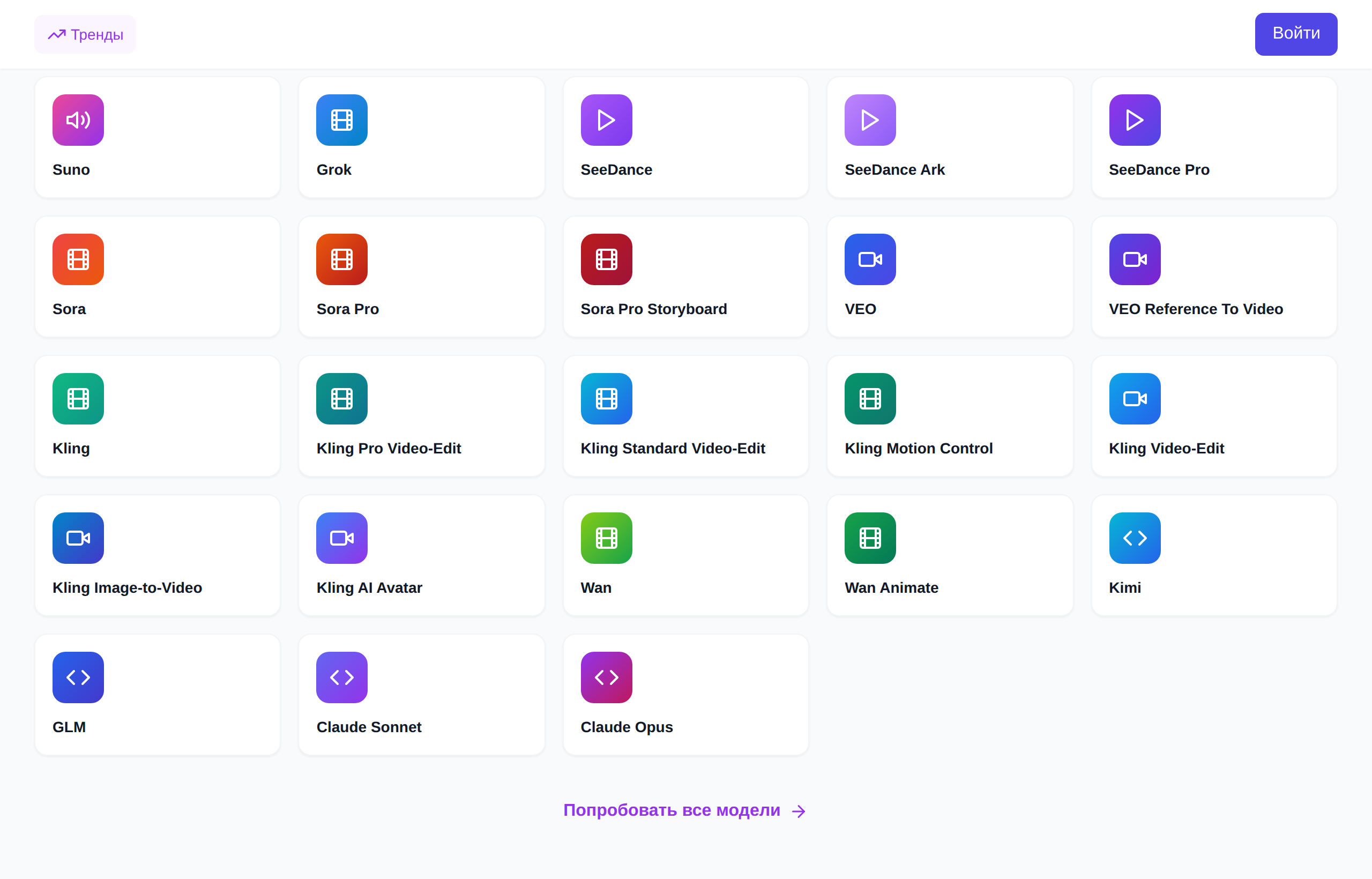The width and height of the screenshot is (1372, 879).
Task: Select the VEO Reference To Video title
Action: (1196, 309)
